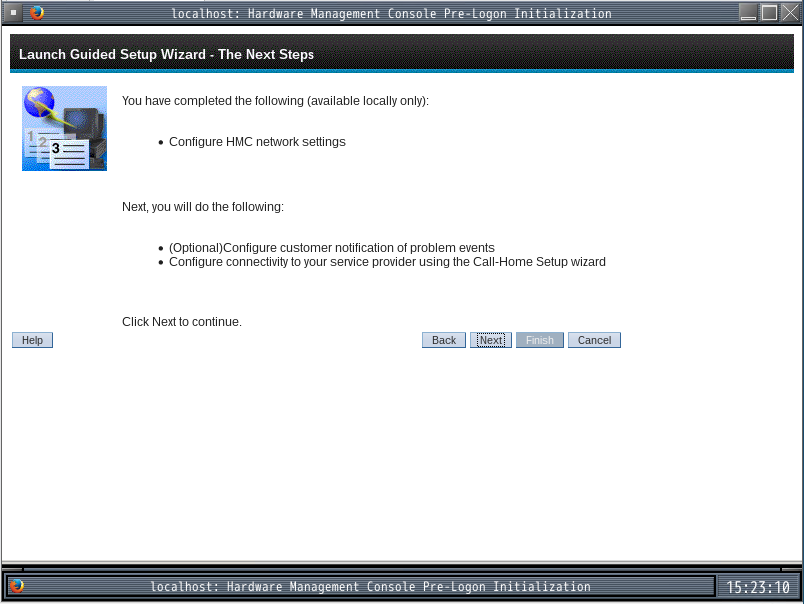The height and width of the screenshot is (604, 804).
Task: Click the Firefox icon in title bar
Action: 36,12
